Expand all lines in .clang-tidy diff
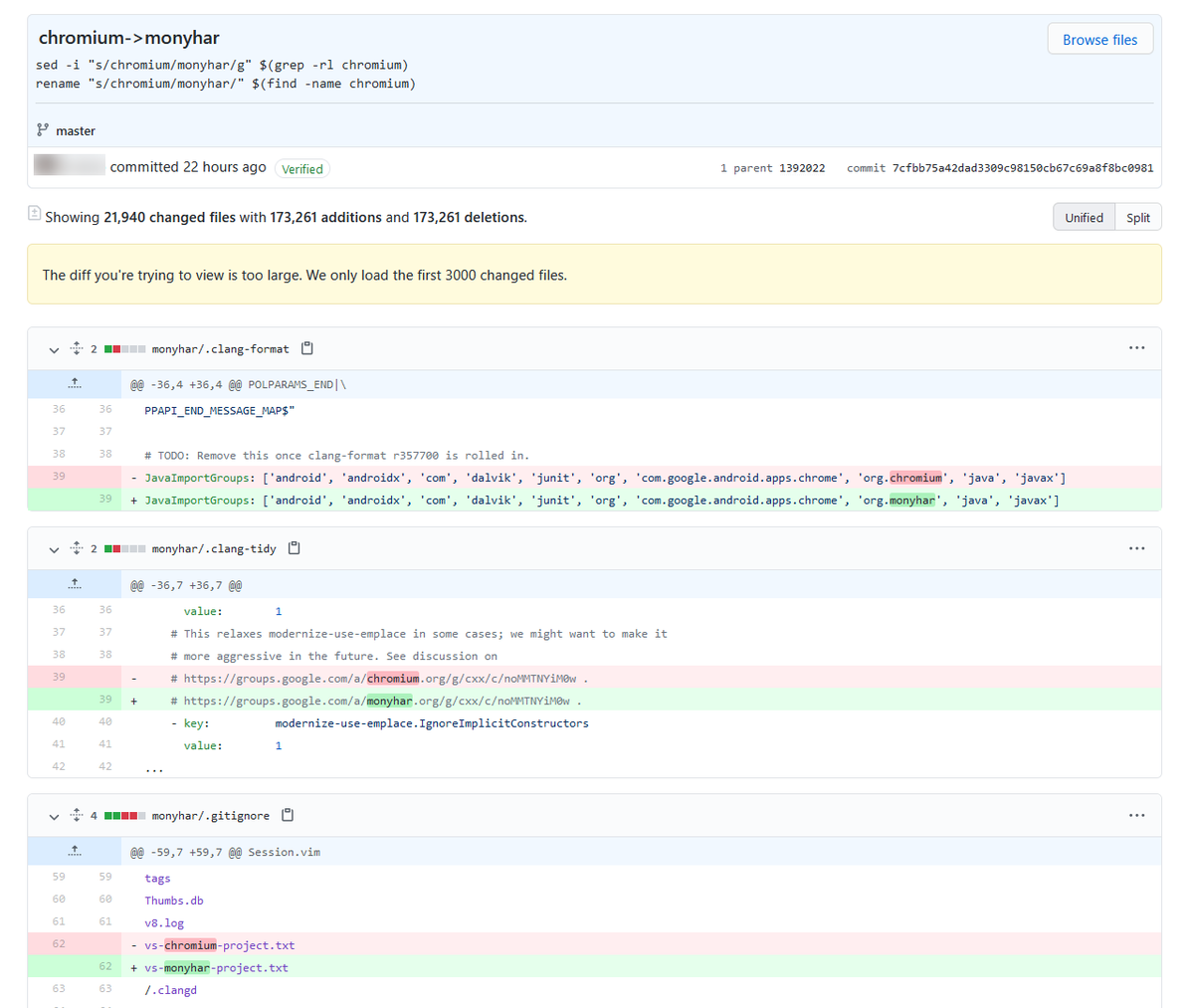The width and height of the screenshot is (1194, 1008). (77, 548)
